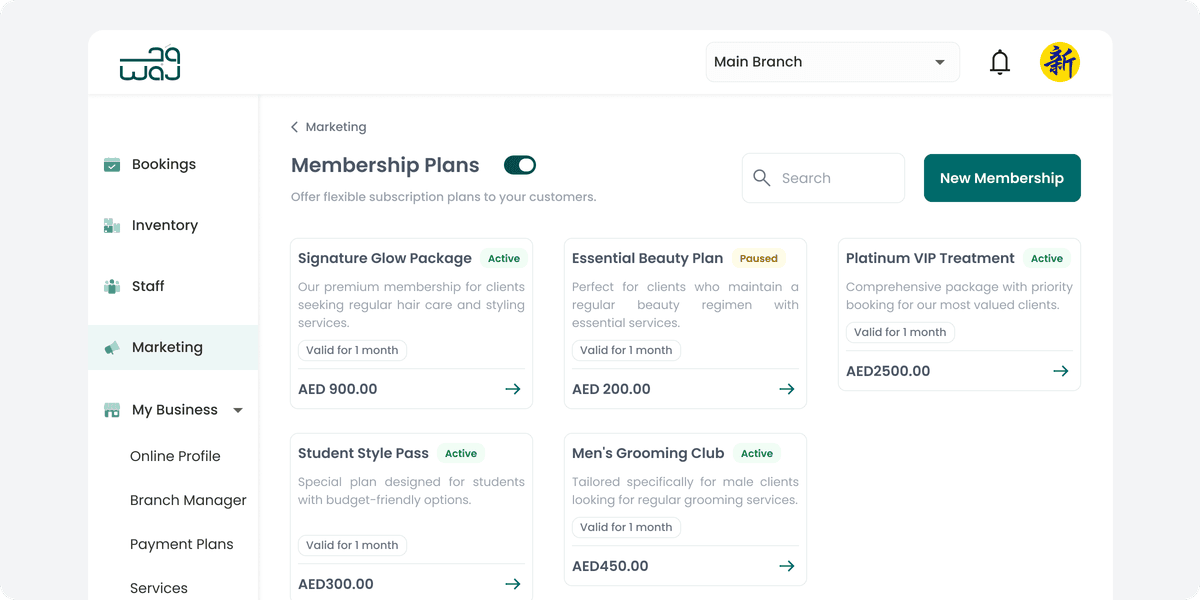Click the waj logo in the header

pyautogui.click(x=150, y=62)
